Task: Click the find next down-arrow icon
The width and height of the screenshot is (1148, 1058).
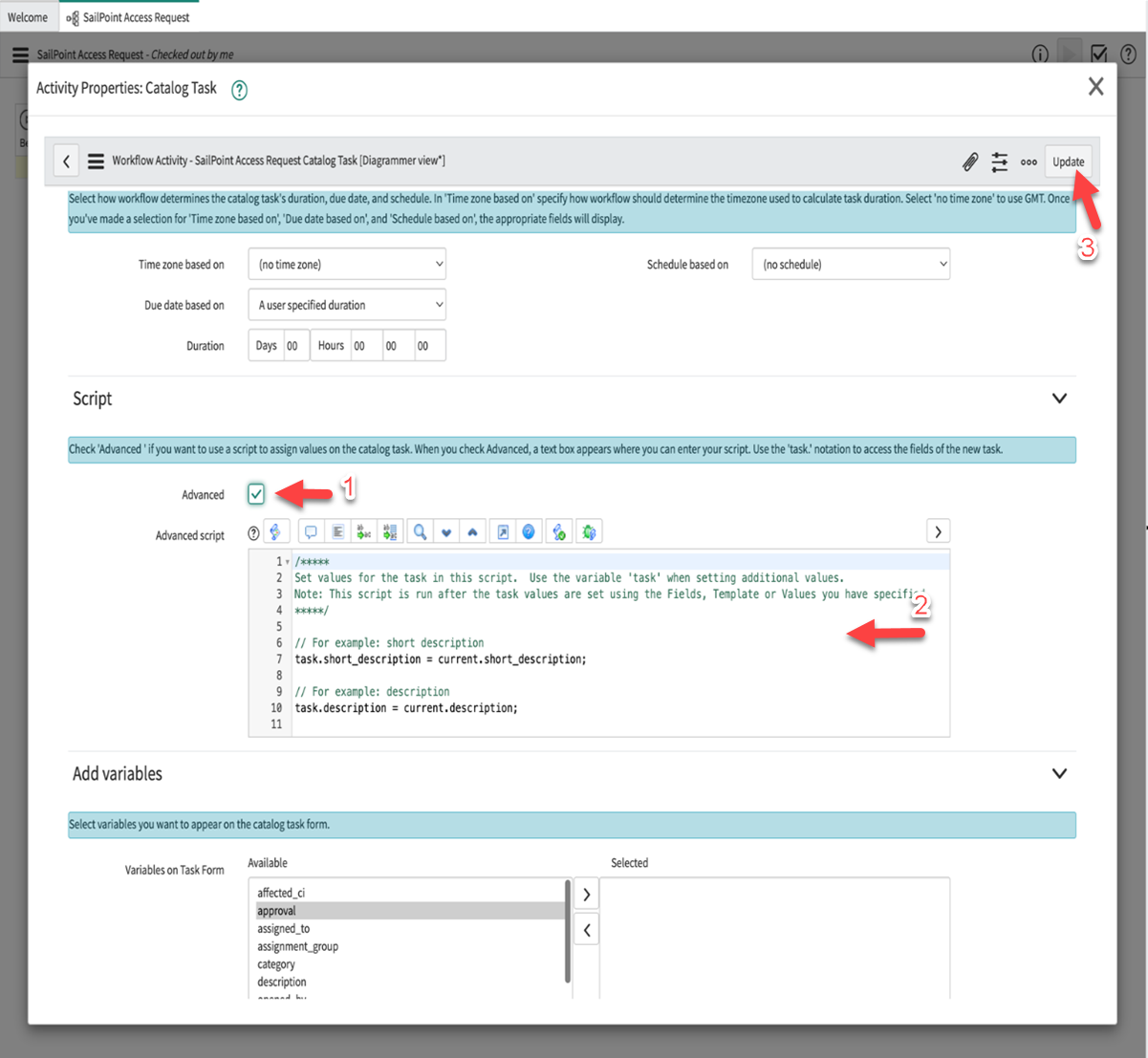Action: pyautogui.click(x=446, y=532)
